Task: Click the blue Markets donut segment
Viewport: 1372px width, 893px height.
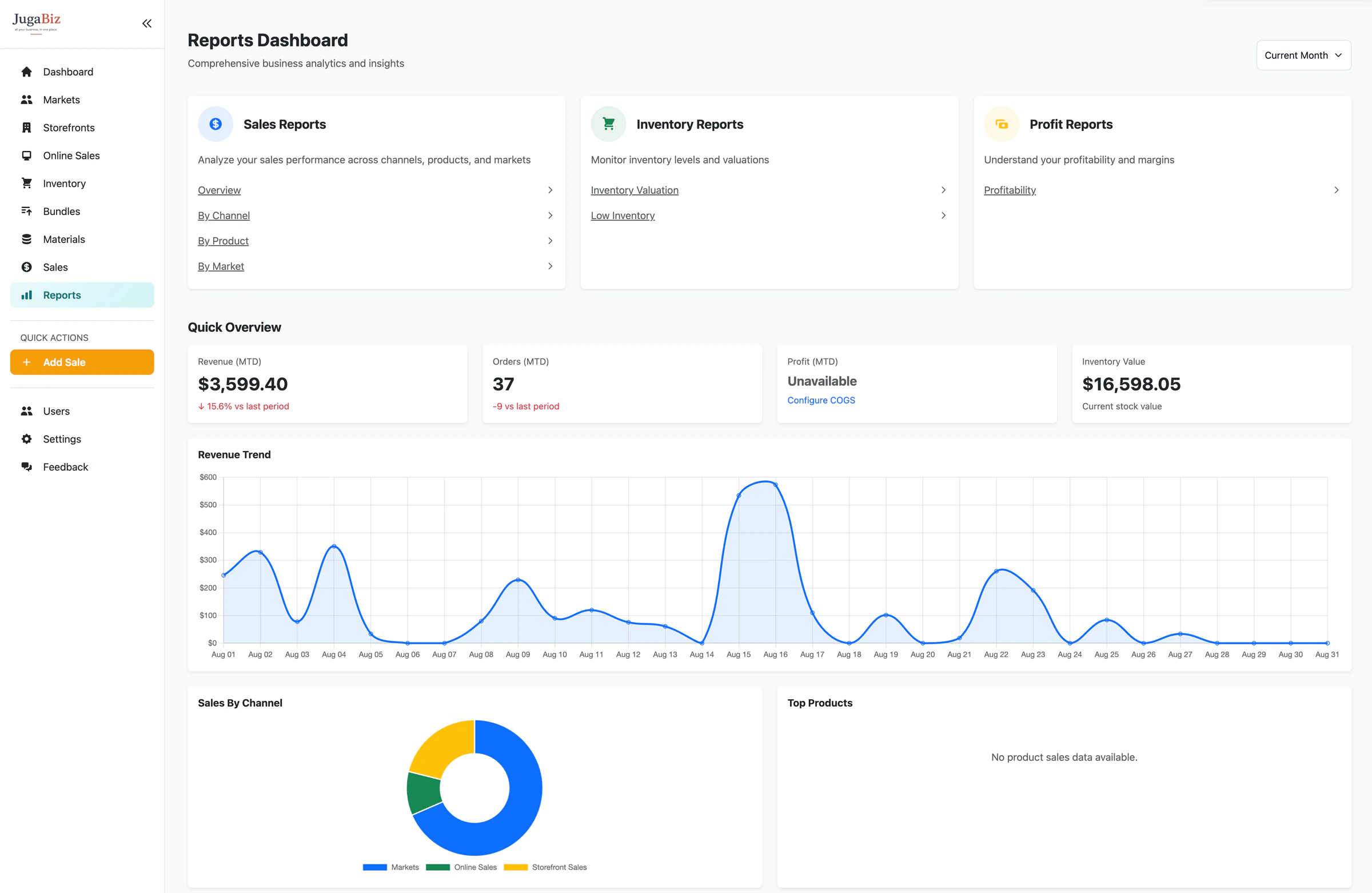Action: pyautogui.click(x=522, y=807)
